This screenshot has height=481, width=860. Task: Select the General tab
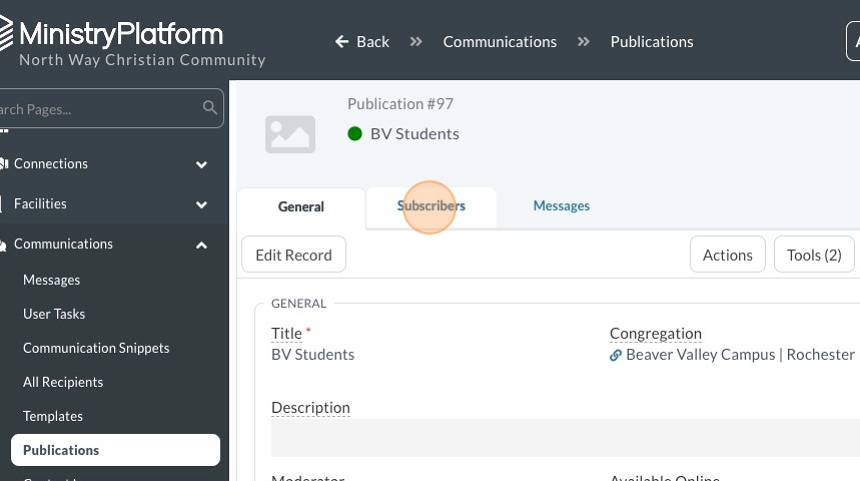click(x=301, y=207)
